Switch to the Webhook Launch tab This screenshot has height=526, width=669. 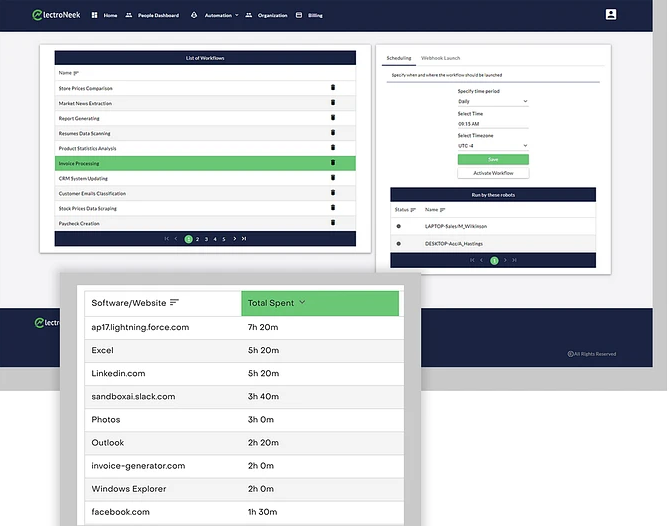point(441,59)
